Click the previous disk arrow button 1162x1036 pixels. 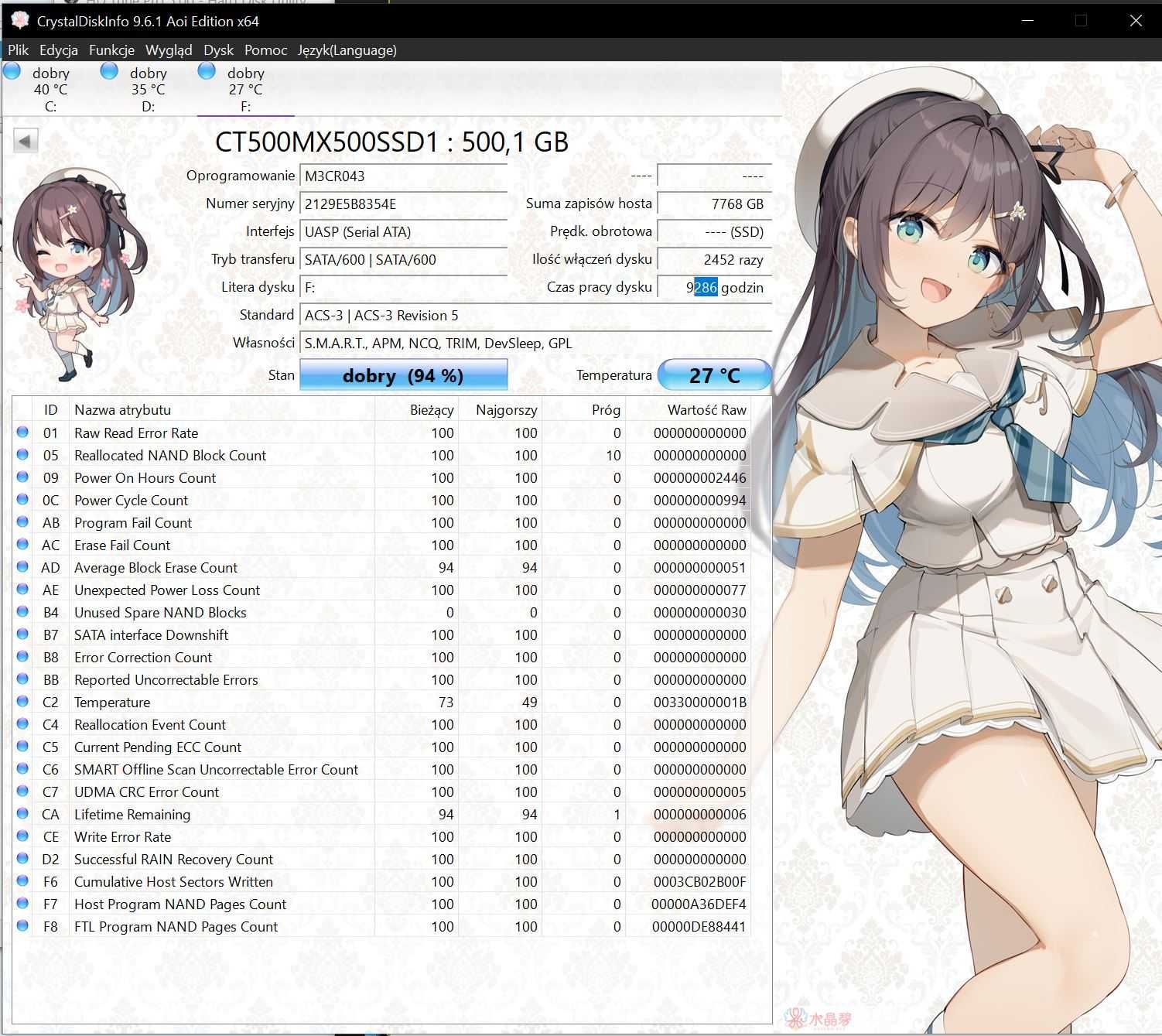[x=26, y=141]
